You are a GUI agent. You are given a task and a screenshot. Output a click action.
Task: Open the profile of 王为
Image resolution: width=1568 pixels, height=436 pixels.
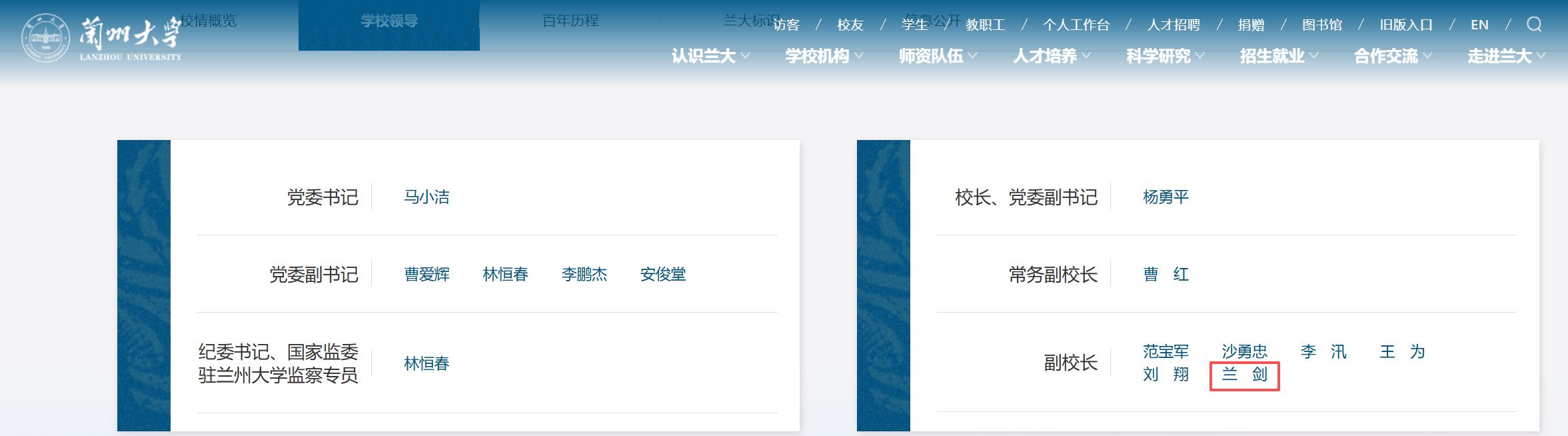(x=1402, y=351)
